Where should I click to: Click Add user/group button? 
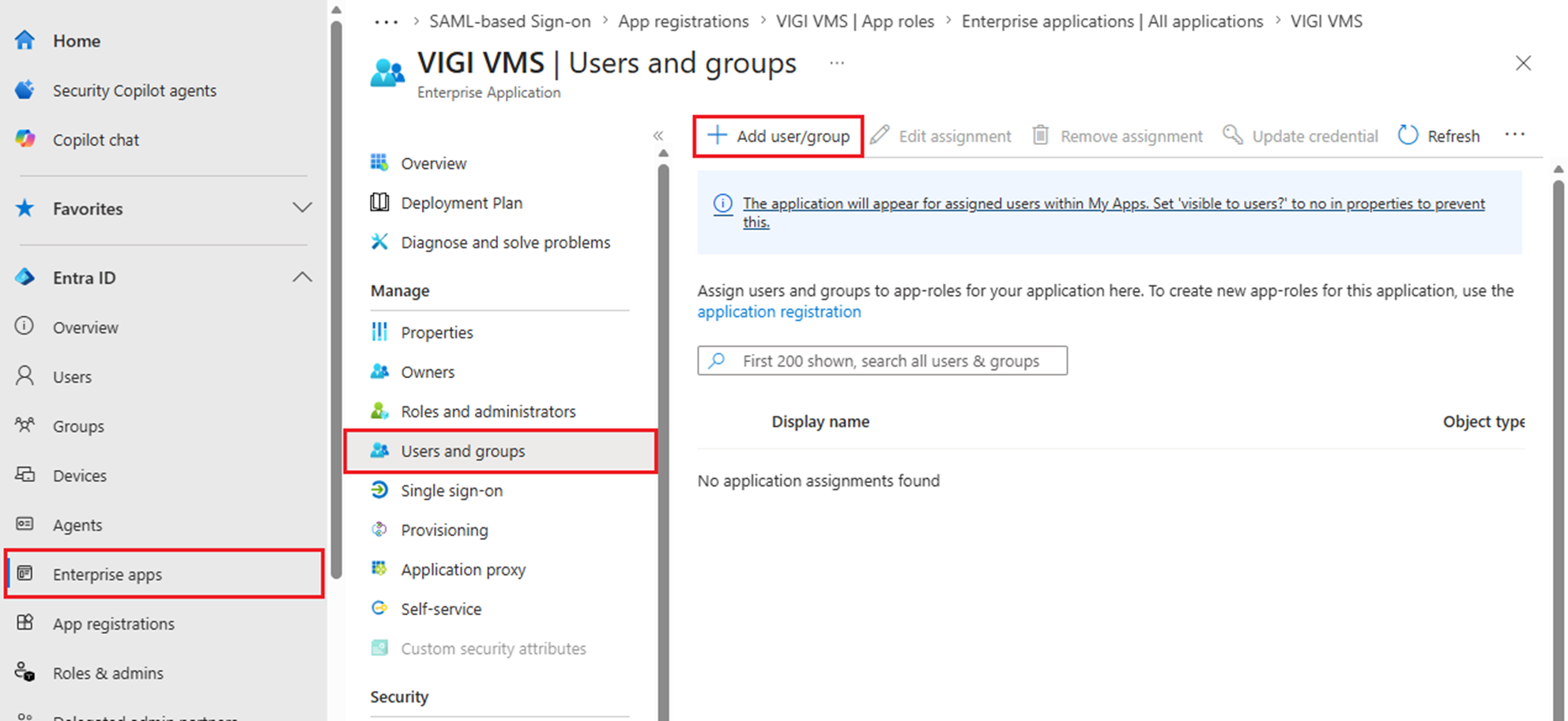pos(778,136)
